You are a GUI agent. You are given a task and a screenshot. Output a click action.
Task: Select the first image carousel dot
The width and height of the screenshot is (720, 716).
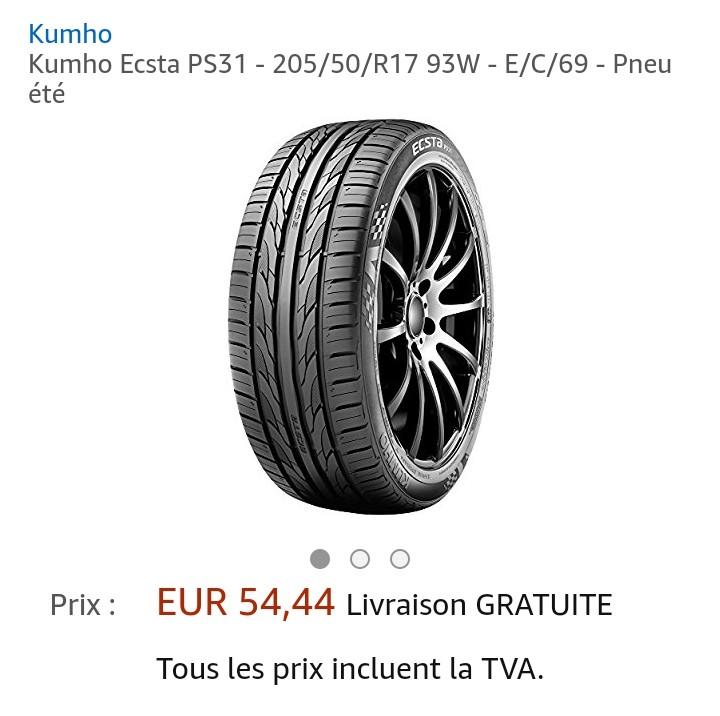(x=320, y=559)
